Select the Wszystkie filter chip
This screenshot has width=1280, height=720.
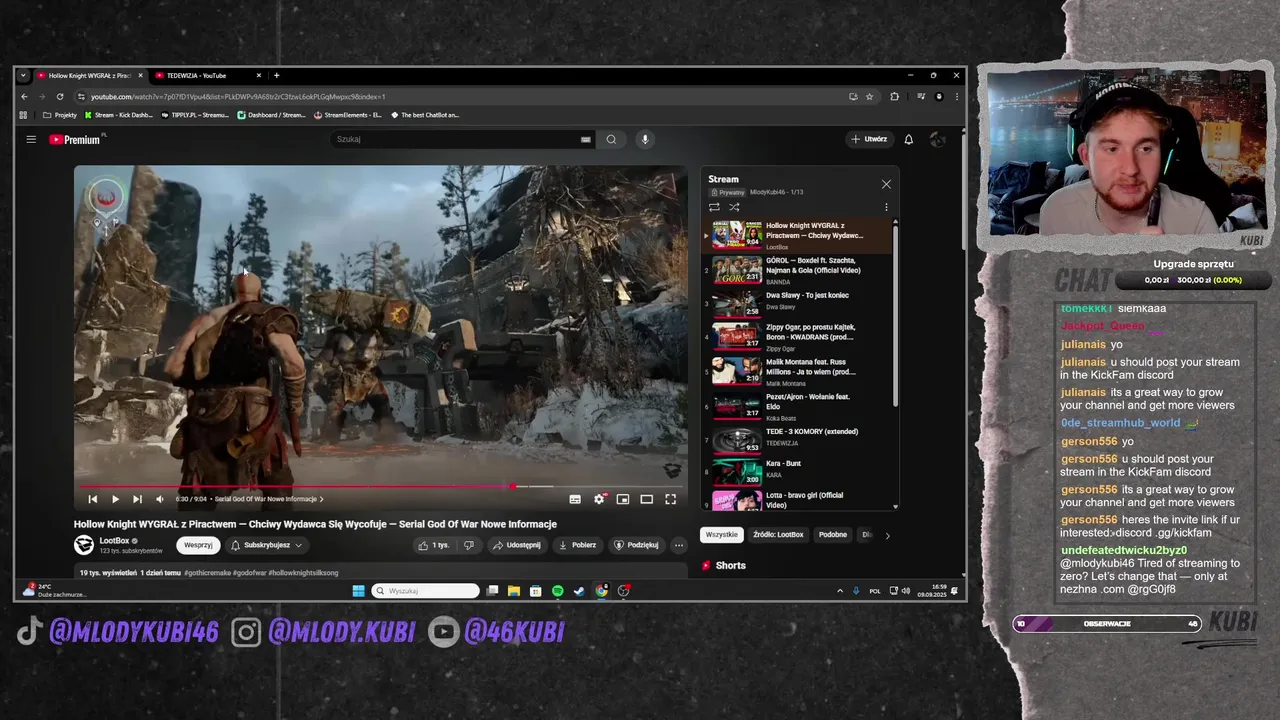point(721,535)
